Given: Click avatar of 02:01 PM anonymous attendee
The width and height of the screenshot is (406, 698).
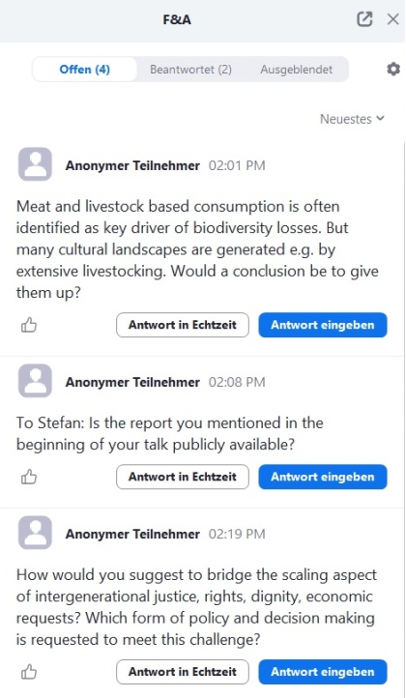Looking at the screenshot, I should 35,164.
